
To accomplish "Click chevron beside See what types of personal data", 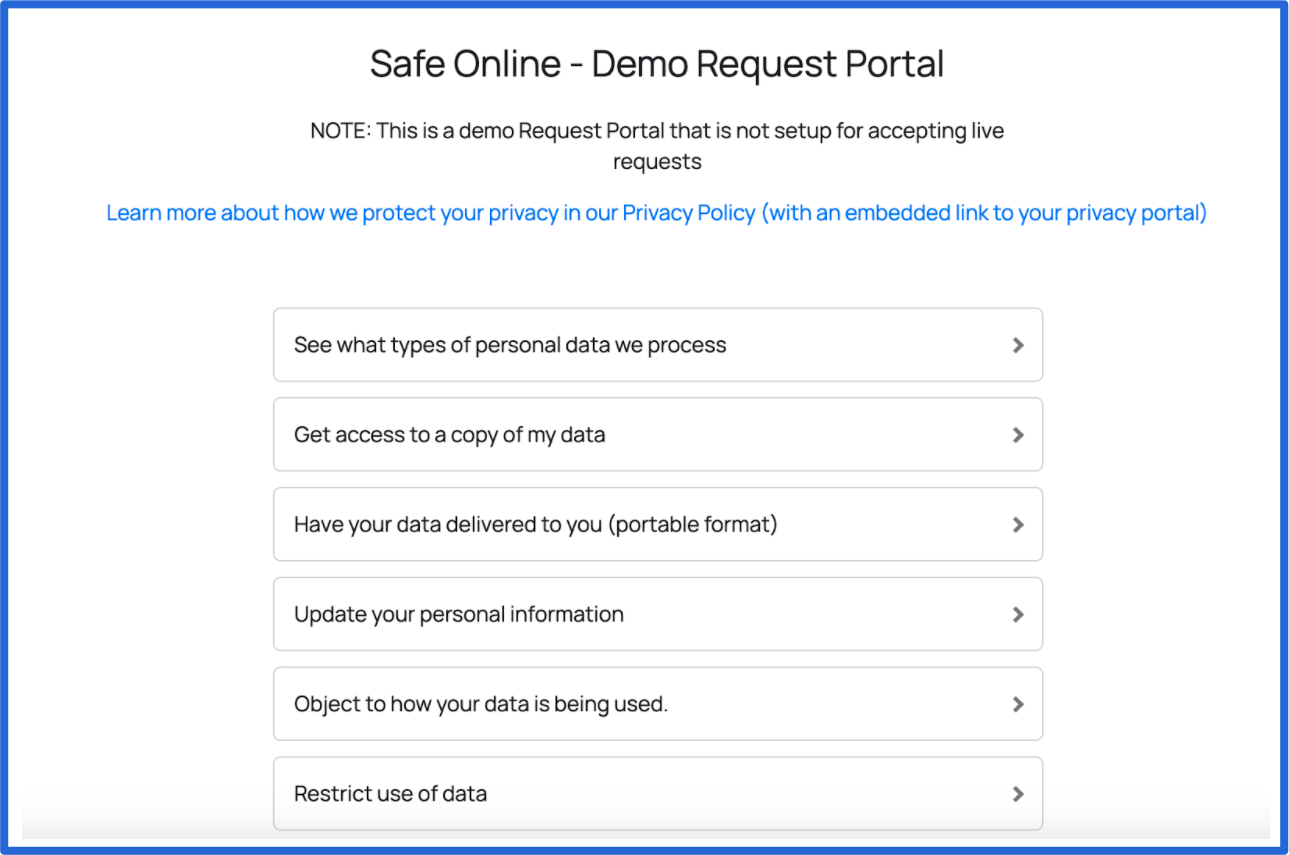I will (x=1018, y=345).
